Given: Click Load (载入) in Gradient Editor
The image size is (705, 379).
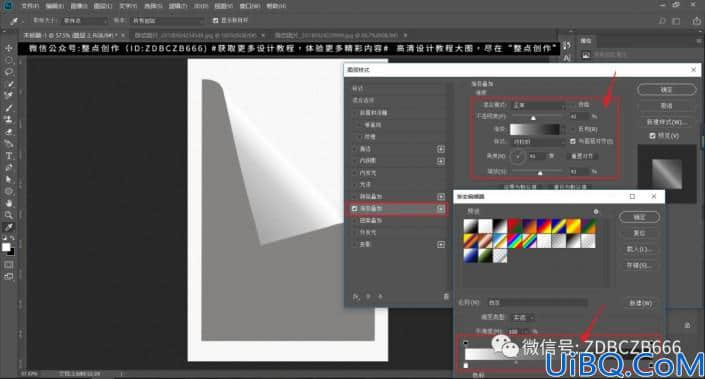Looking at the screenshot, I should 639,249.
